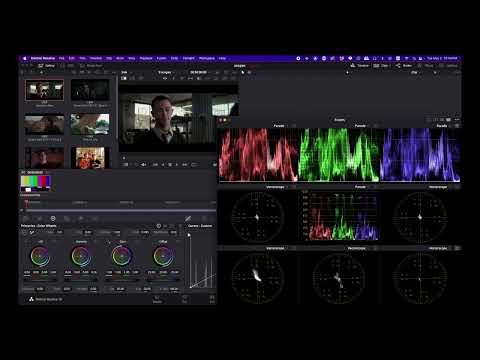
Task: Toggle the Gallery panel button
Action: pyautogui.click(x=47, y=66)
